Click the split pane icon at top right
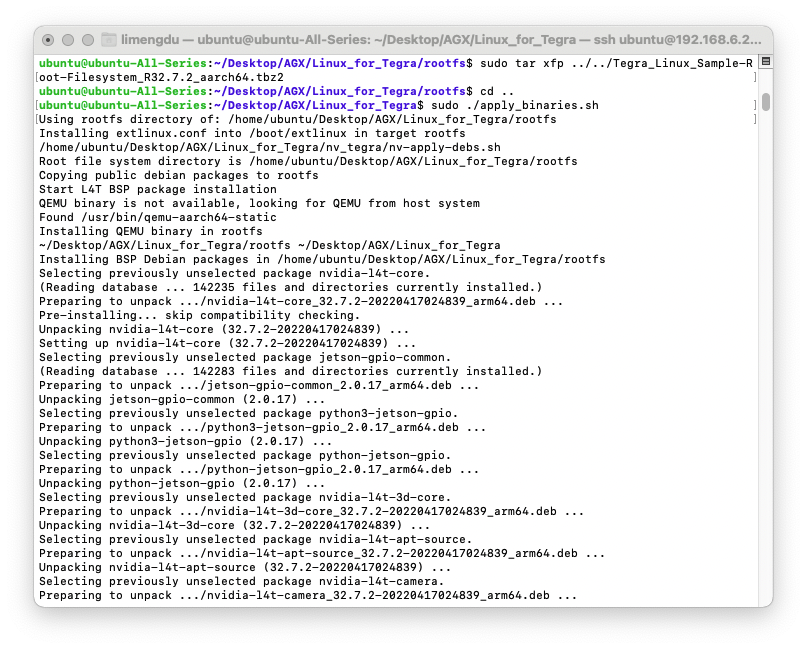The image size is (807, 649). pos(766,62)
